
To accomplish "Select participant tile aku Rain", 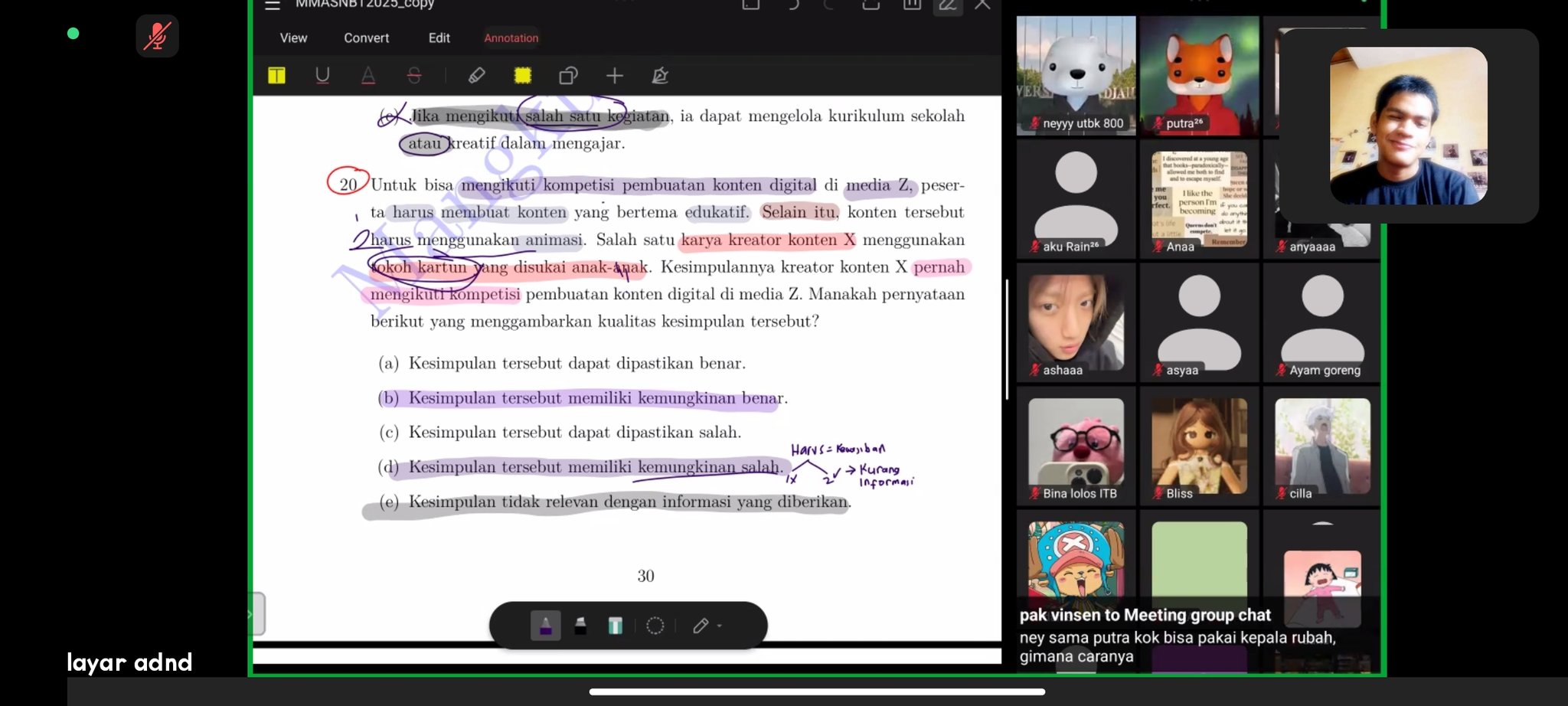I will coord(1076,199).
